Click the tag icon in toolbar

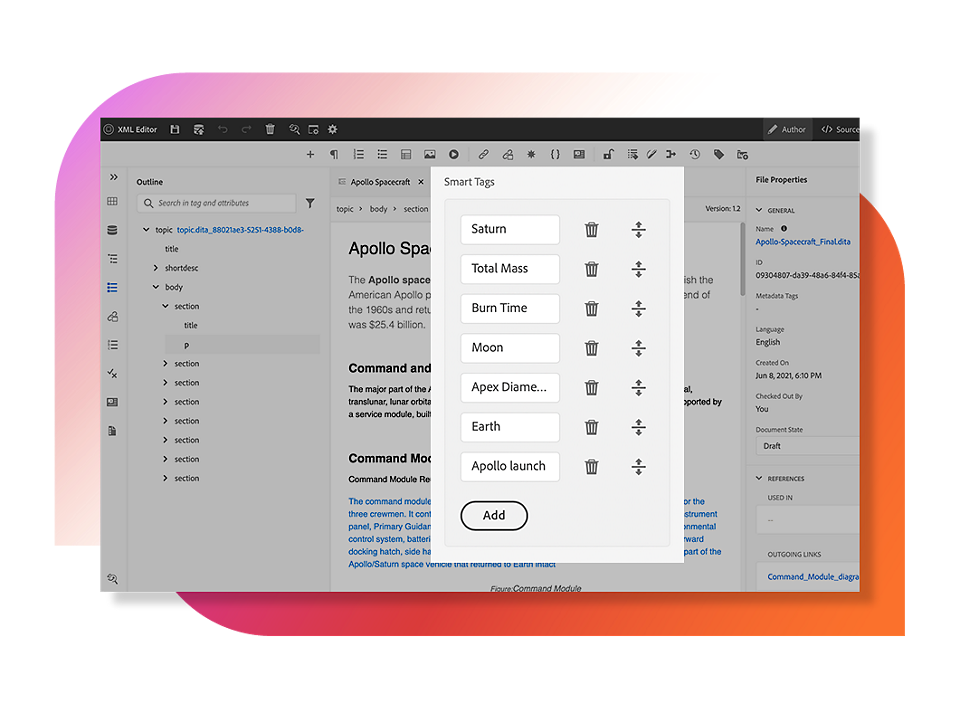coord(719,154)
